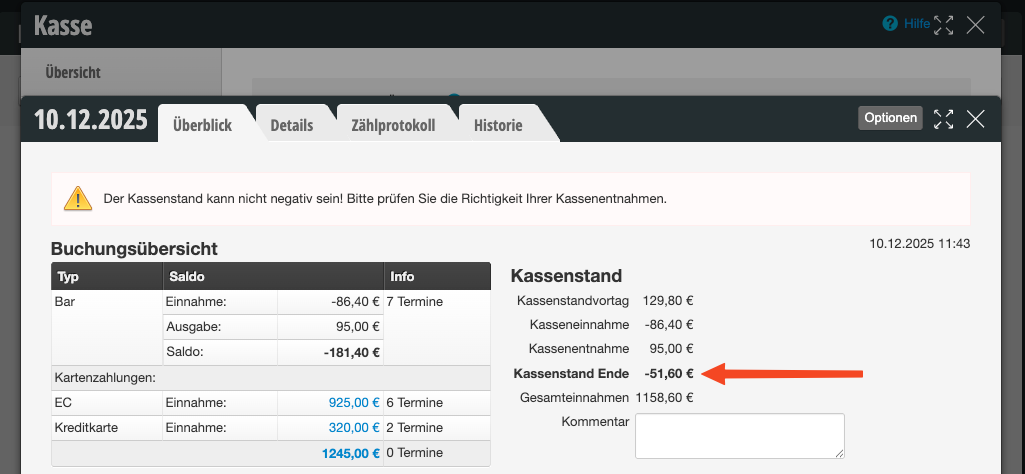The height and width of the screenshot is (474, 1025).
Task: Focus the Kommentar text field
Action: [739, 436]
